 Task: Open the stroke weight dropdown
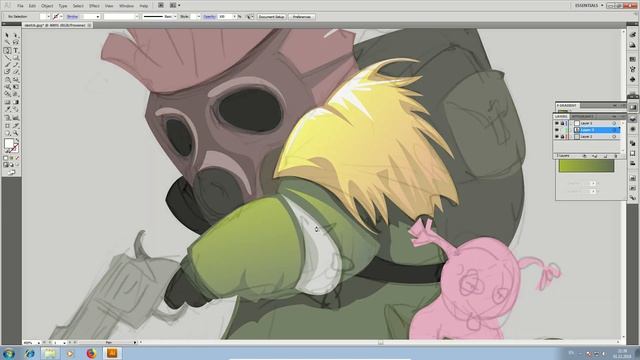pos(98,17)
